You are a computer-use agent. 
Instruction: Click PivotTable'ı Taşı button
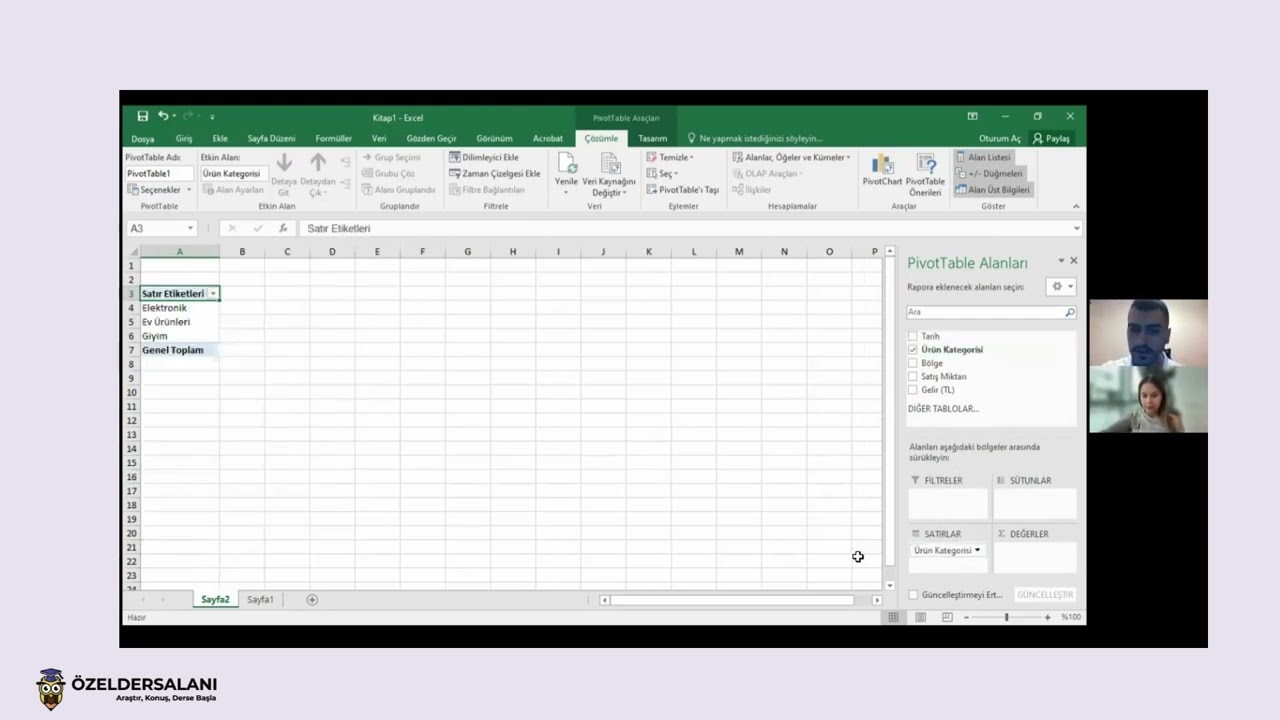[x=682, y=189]
